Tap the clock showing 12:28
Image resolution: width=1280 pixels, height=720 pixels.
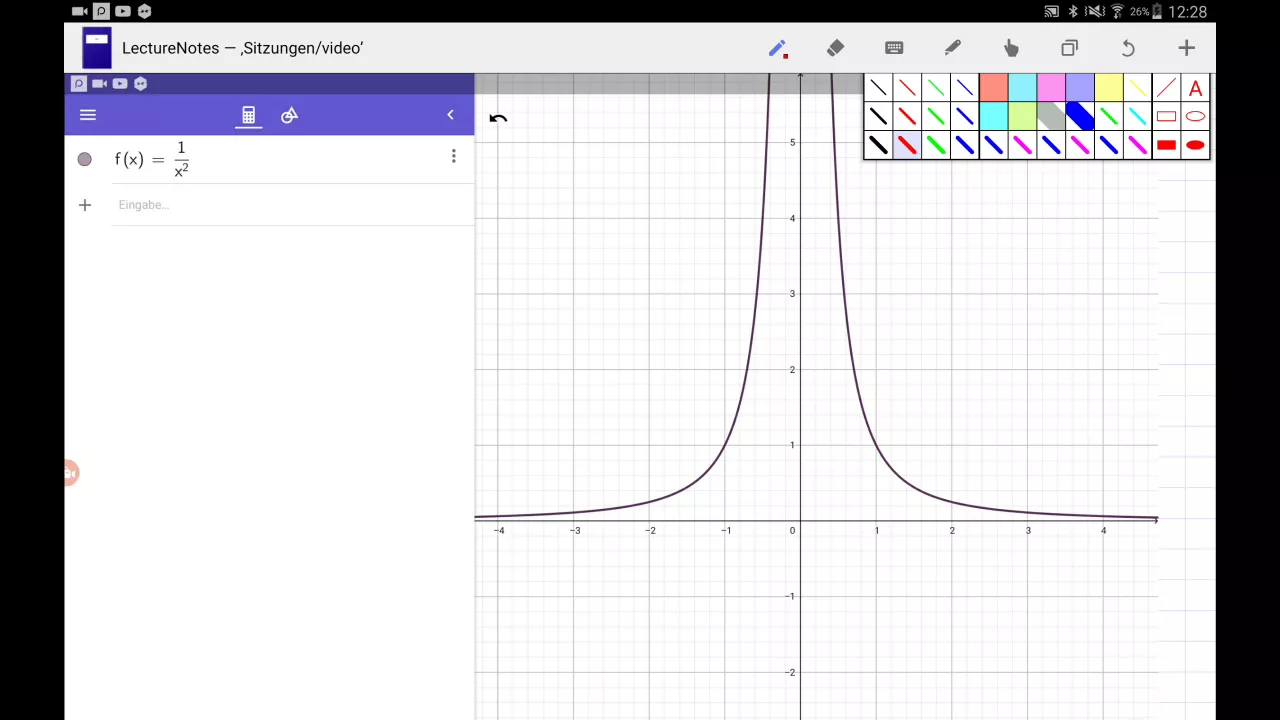(1188, 12)
